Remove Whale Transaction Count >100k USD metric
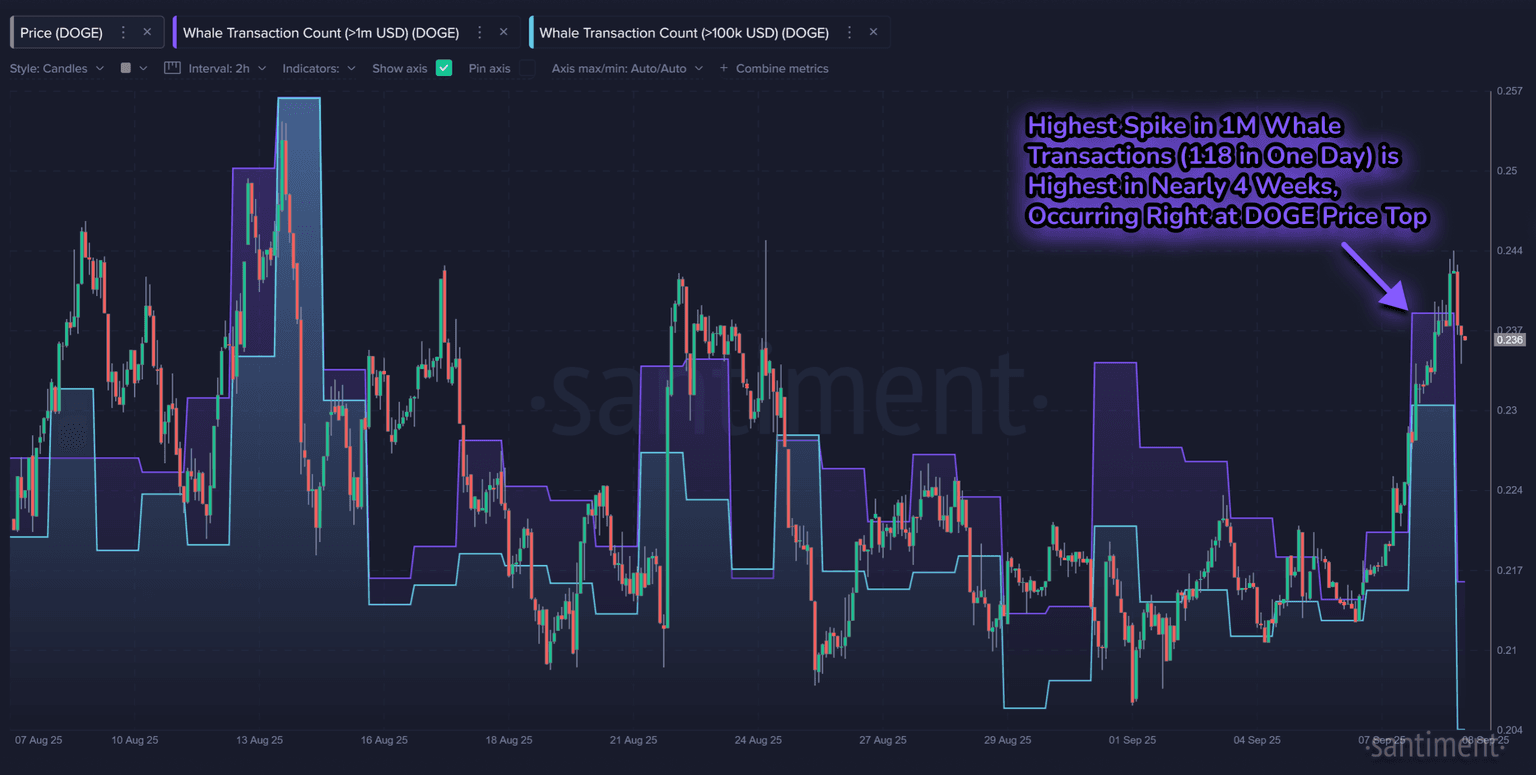This screenshot has width=1536, height=775. (873, 33)
